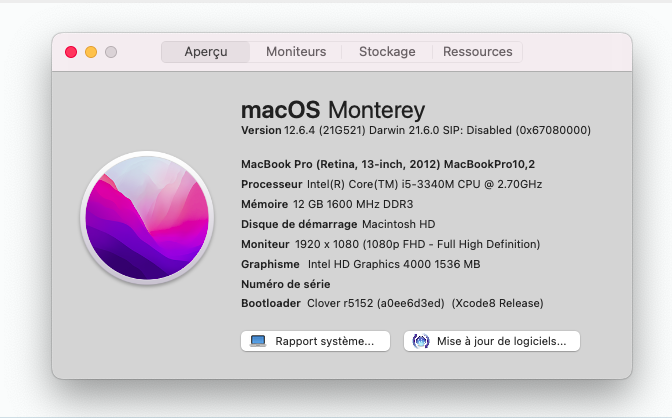Go to the Ressources tab
This screenshot has height=418, width=672.
click(x=477, y=52)
